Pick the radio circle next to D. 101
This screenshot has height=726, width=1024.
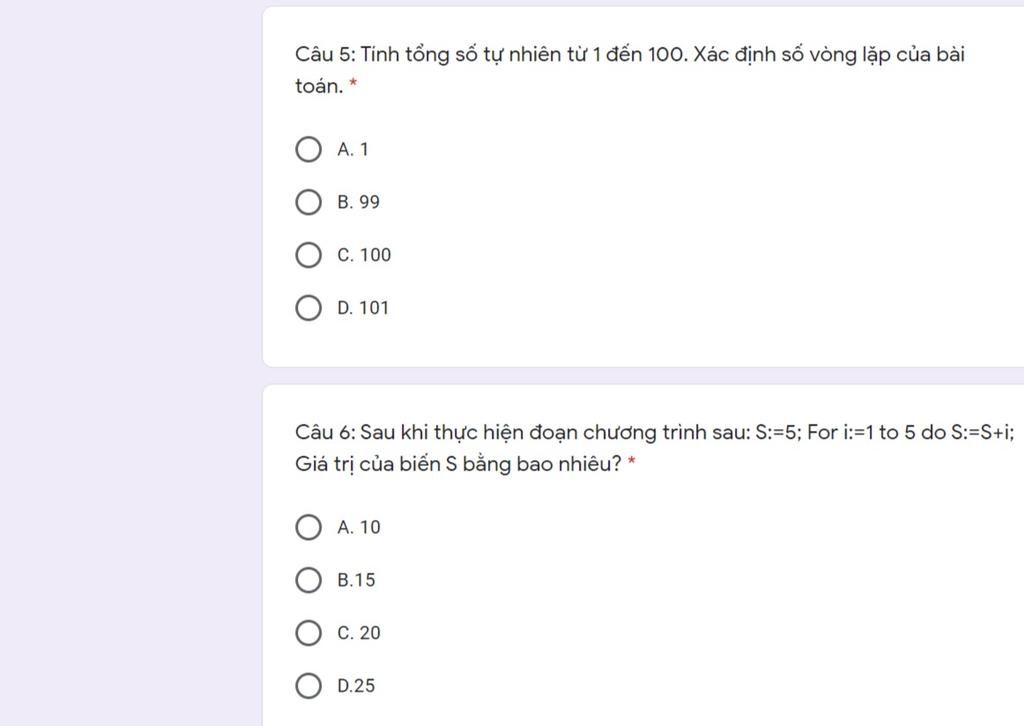(x=308, y=308)
